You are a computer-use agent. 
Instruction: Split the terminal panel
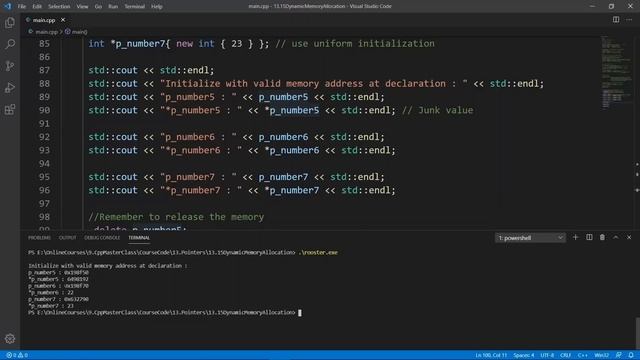click(589, 237)
